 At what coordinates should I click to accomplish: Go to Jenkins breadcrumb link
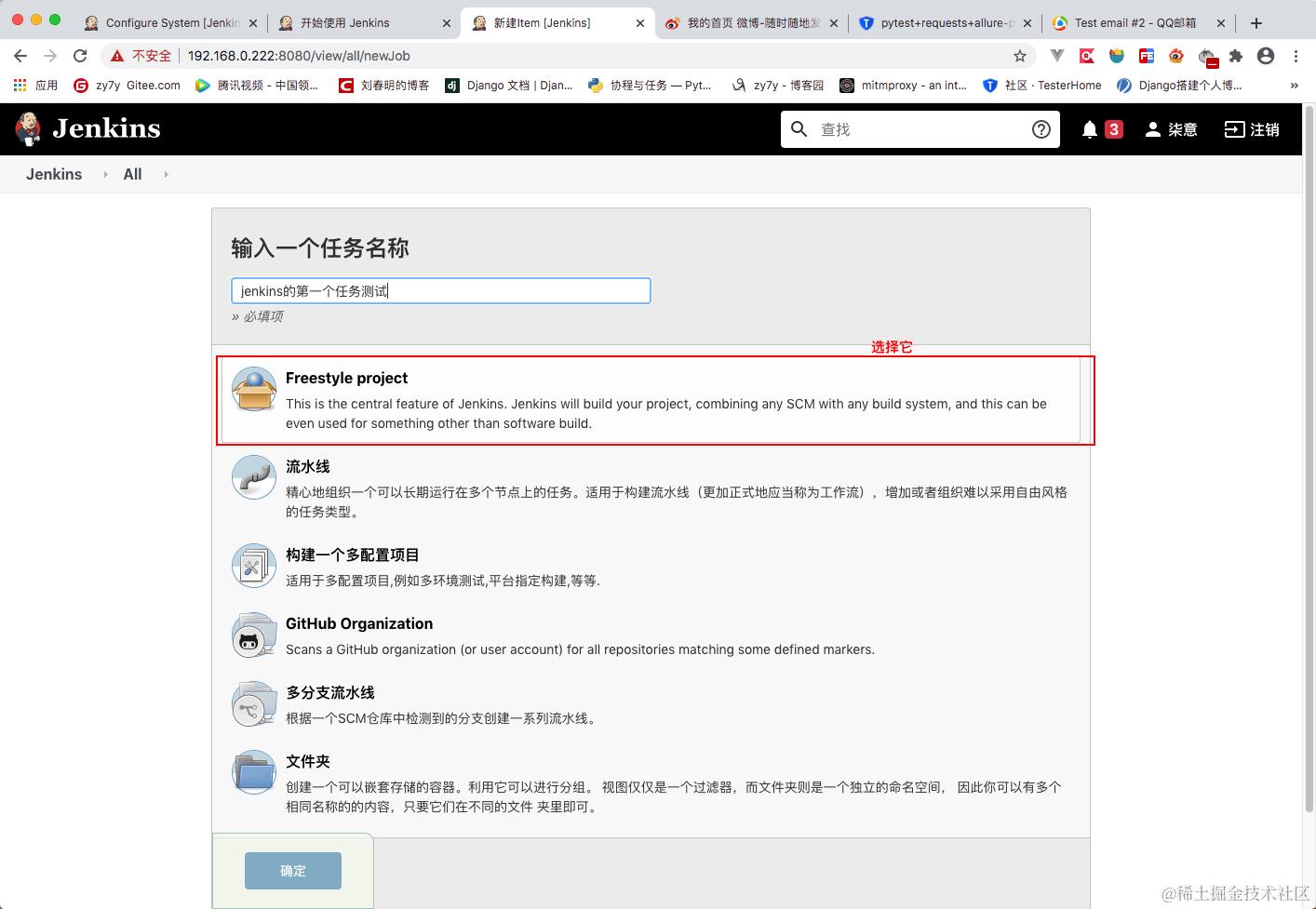click(x=54, y=174)
